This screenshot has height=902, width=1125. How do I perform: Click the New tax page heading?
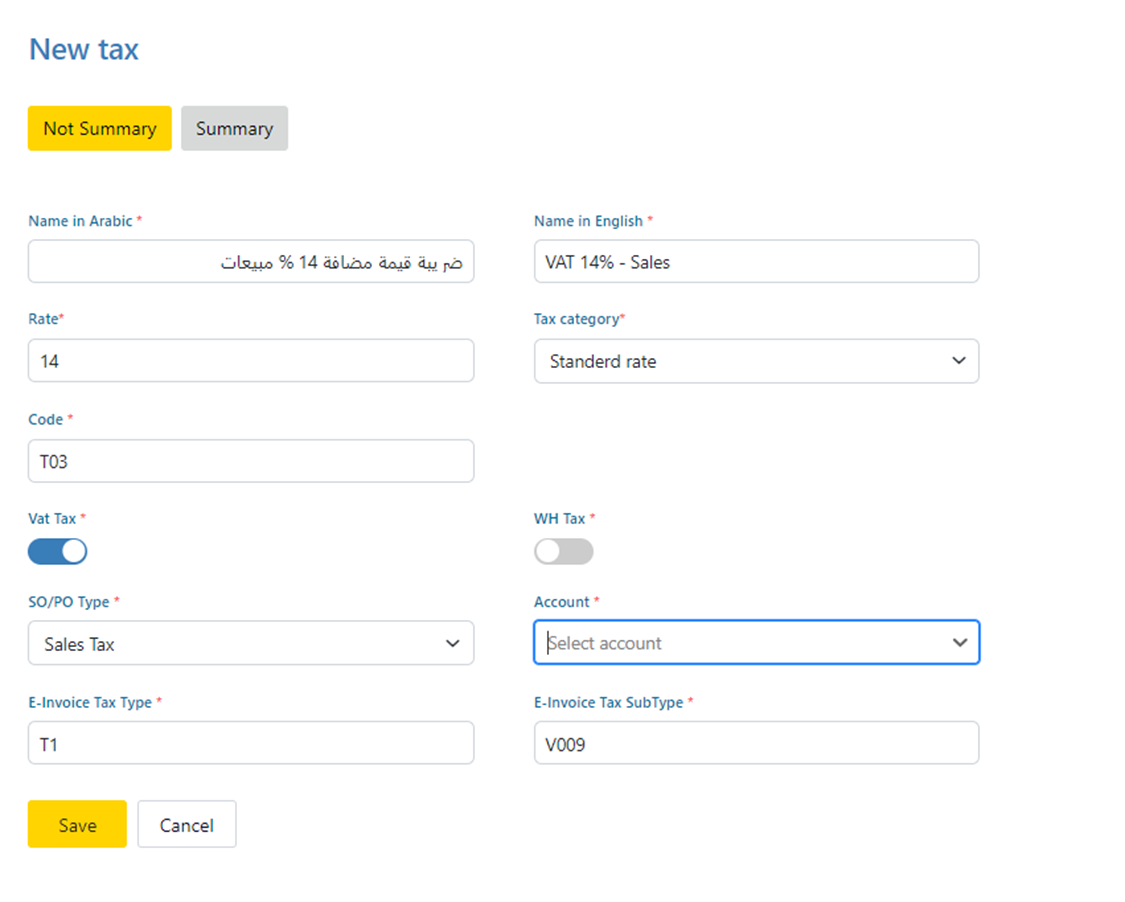(84, 49)
